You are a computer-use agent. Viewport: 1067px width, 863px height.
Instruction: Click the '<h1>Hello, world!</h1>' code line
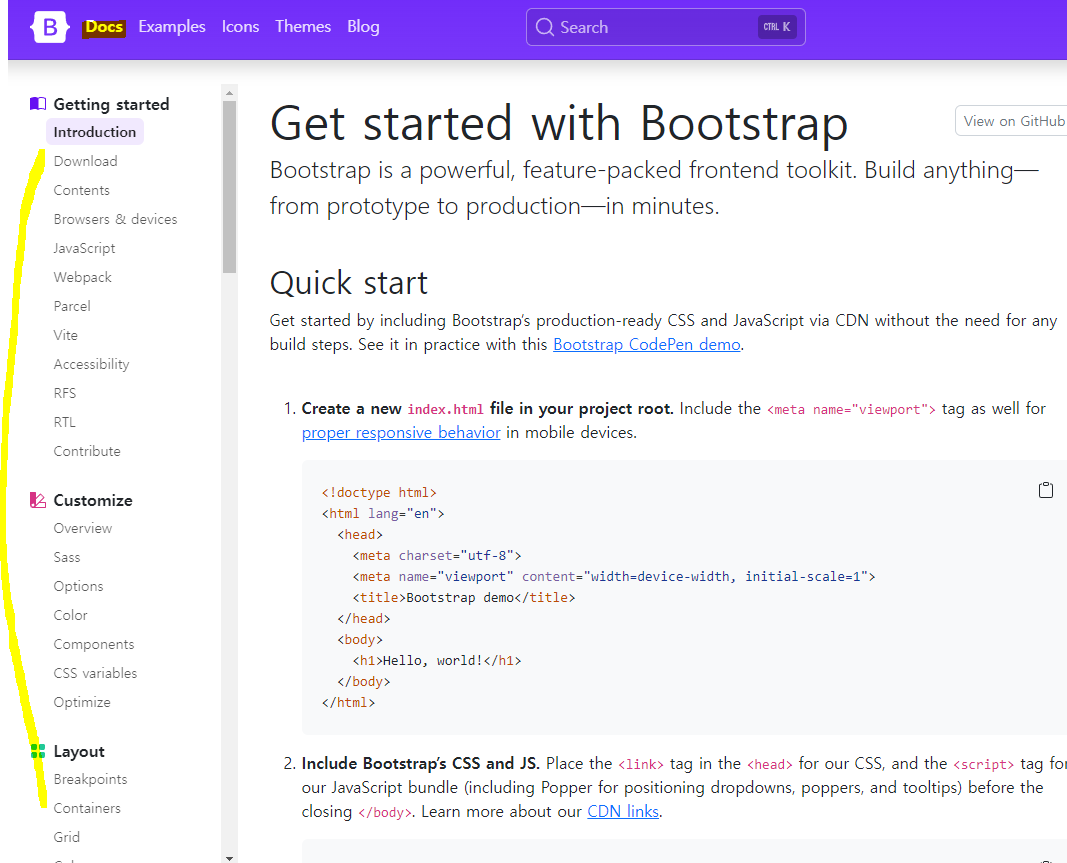(x=436, y=661)
